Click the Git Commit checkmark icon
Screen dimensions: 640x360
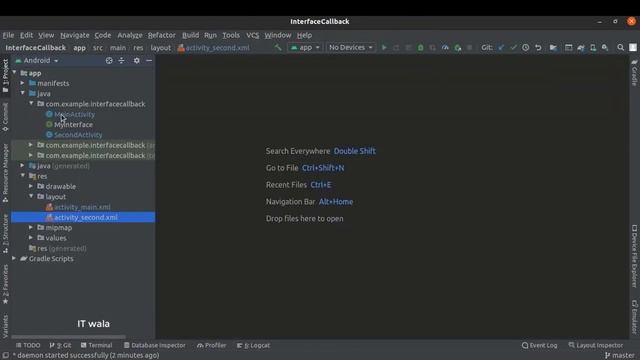[x=513, y=48]
